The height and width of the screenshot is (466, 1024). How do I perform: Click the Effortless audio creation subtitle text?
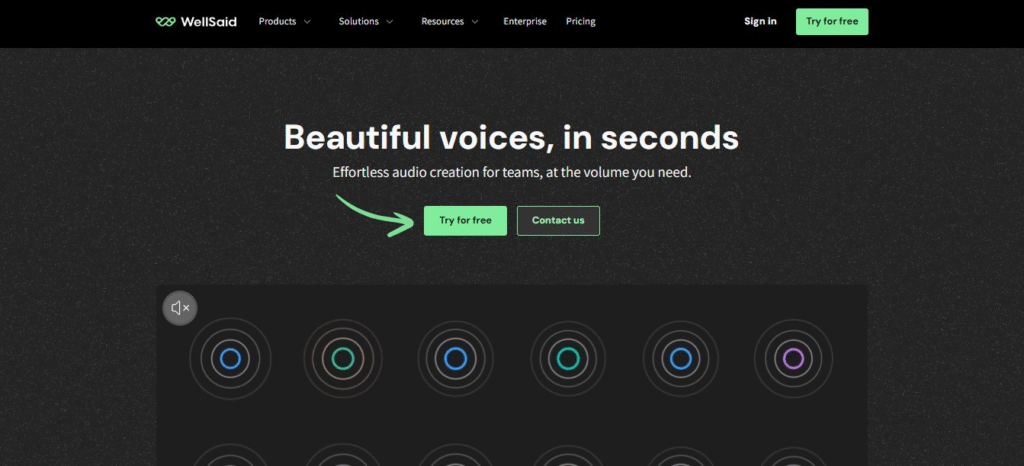511,172
